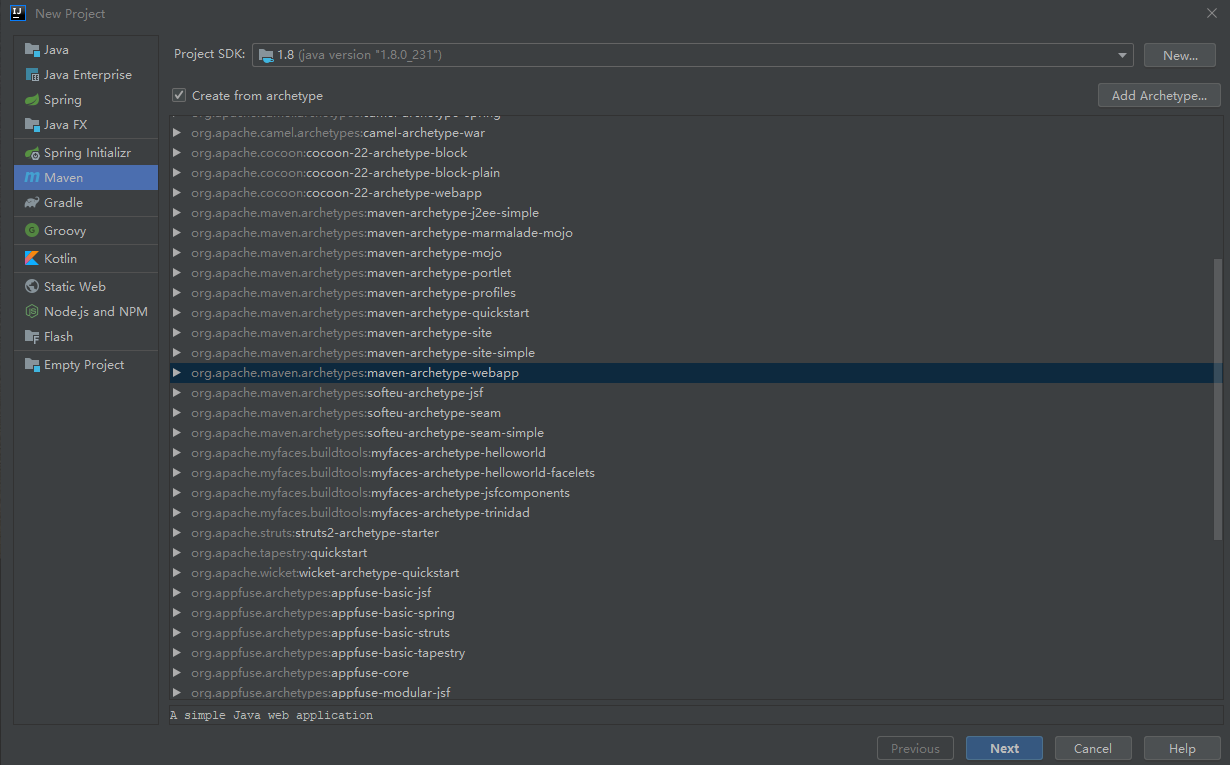Expand cocoon-22-archetype-block node
The width and height of the screenshot is (1230, 765).
[x=177, y=153]
